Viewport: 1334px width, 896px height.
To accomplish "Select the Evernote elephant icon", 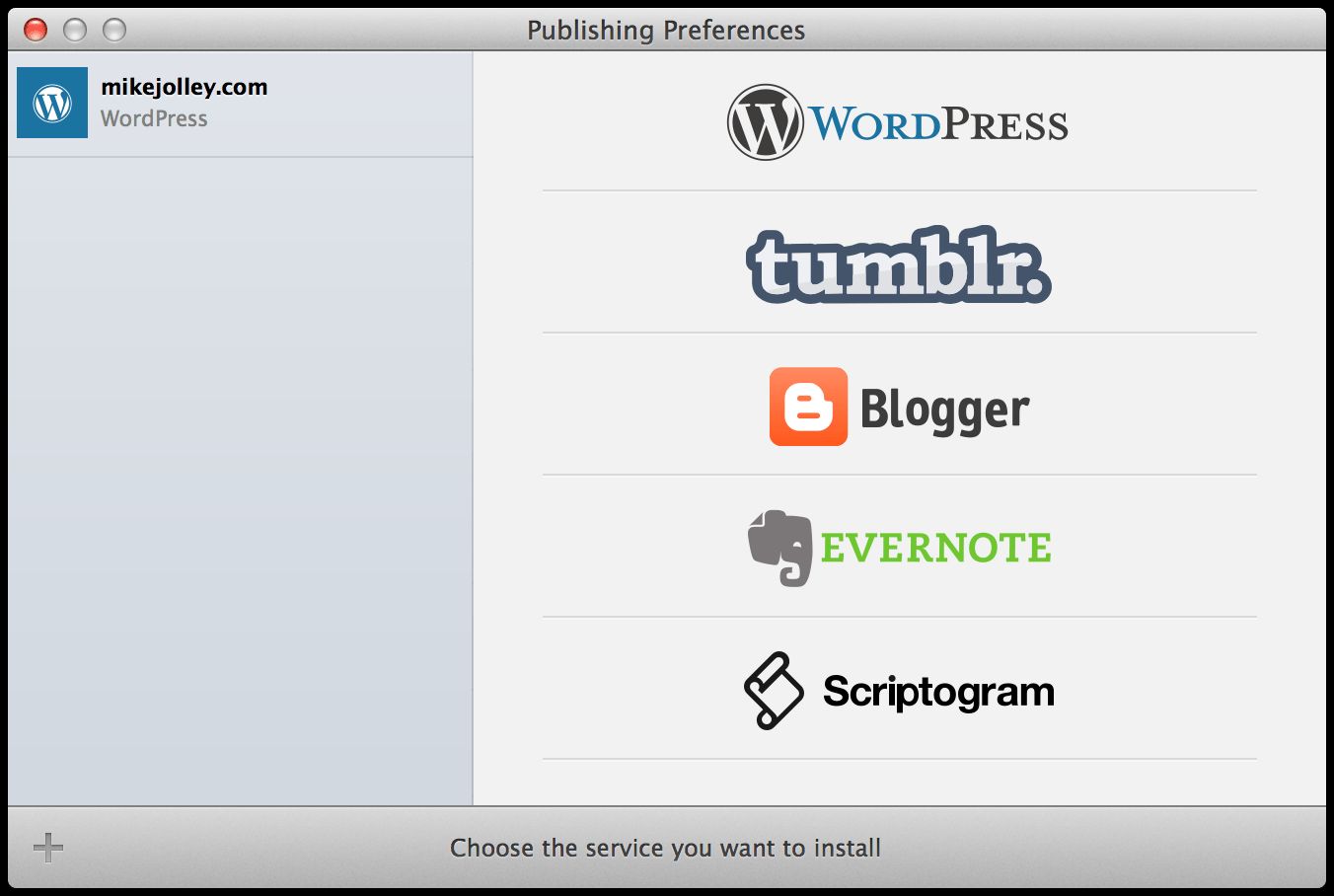I will [779, 546].
